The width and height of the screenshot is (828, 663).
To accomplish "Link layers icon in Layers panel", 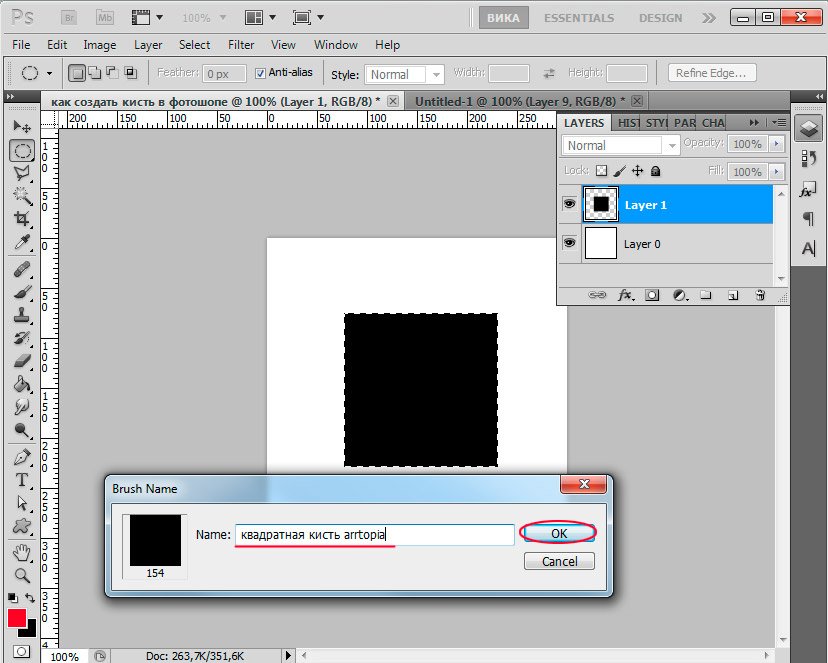I will click(597, 295).
